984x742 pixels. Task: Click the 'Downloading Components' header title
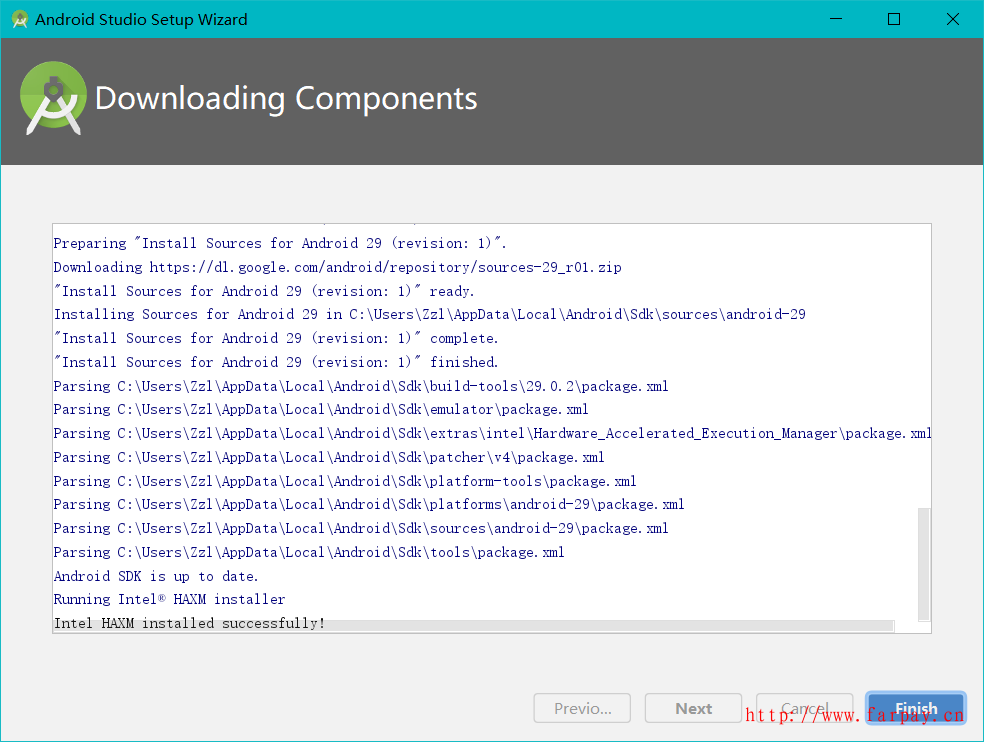point(286,99)
